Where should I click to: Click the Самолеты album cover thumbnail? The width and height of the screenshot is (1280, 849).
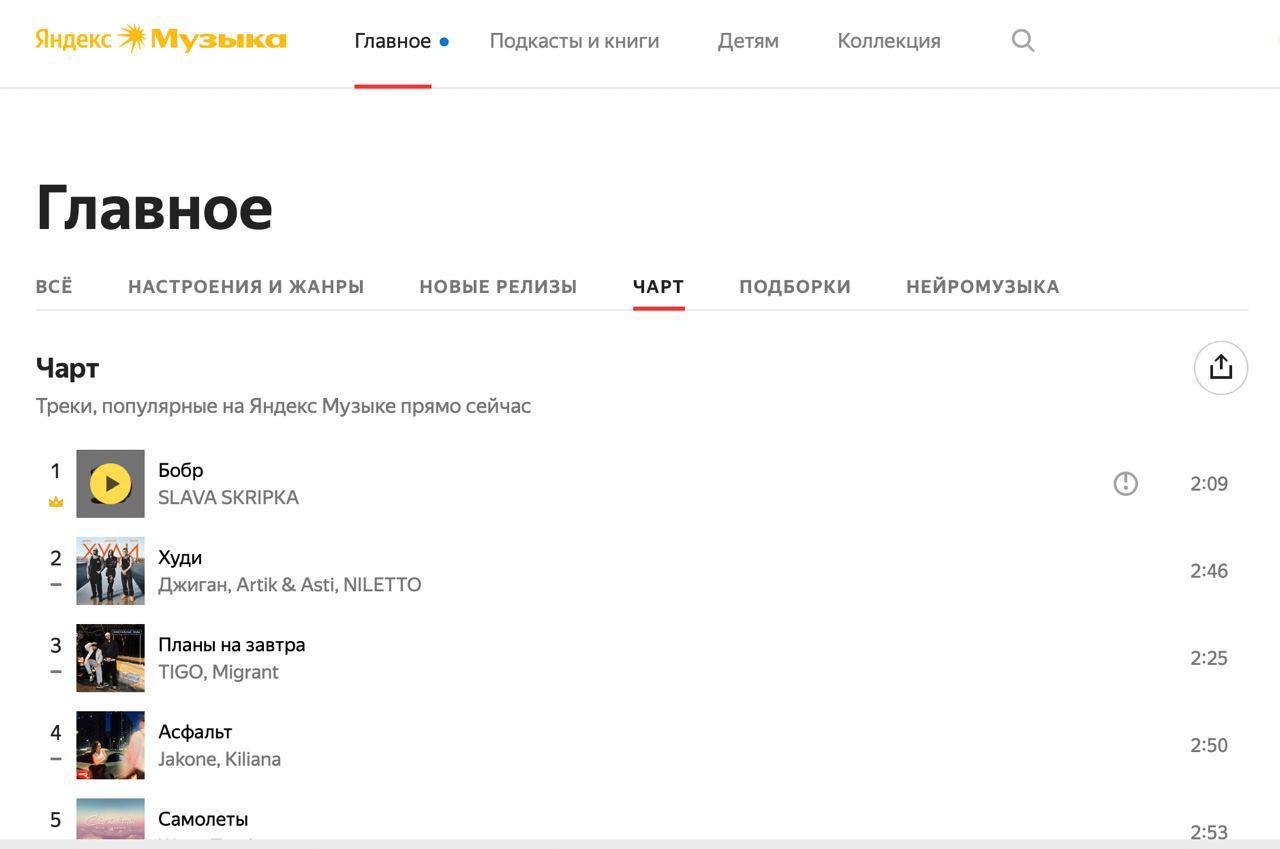110,819
